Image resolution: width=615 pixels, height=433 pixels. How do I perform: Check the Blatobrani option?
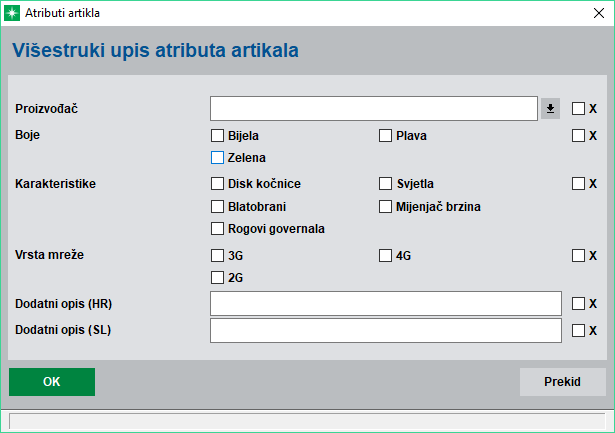pyautogui.click(x=217, y=207)
